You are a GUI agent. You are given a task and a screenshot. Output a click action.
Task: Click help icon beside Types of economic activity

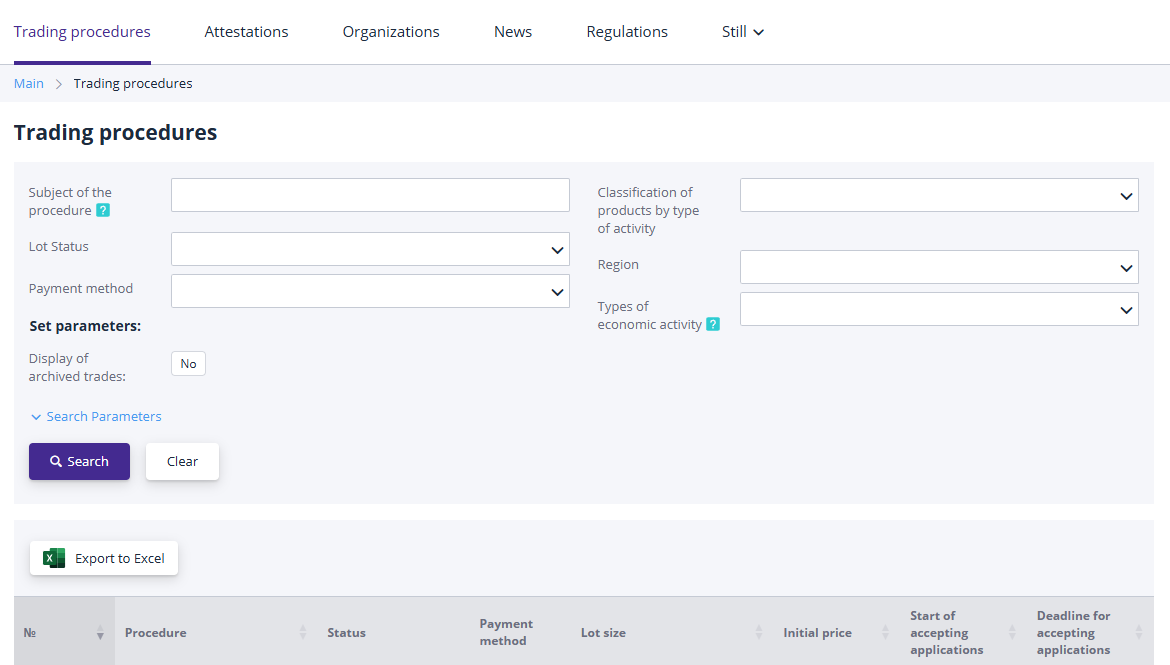coord(713,324)
